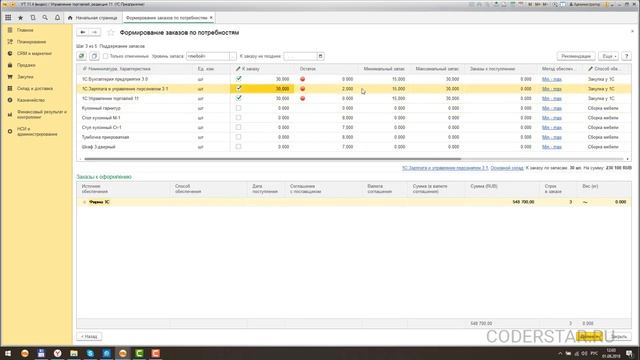Sort by Максимальный запас column header

pyautogui.click(x=437, y=69)
